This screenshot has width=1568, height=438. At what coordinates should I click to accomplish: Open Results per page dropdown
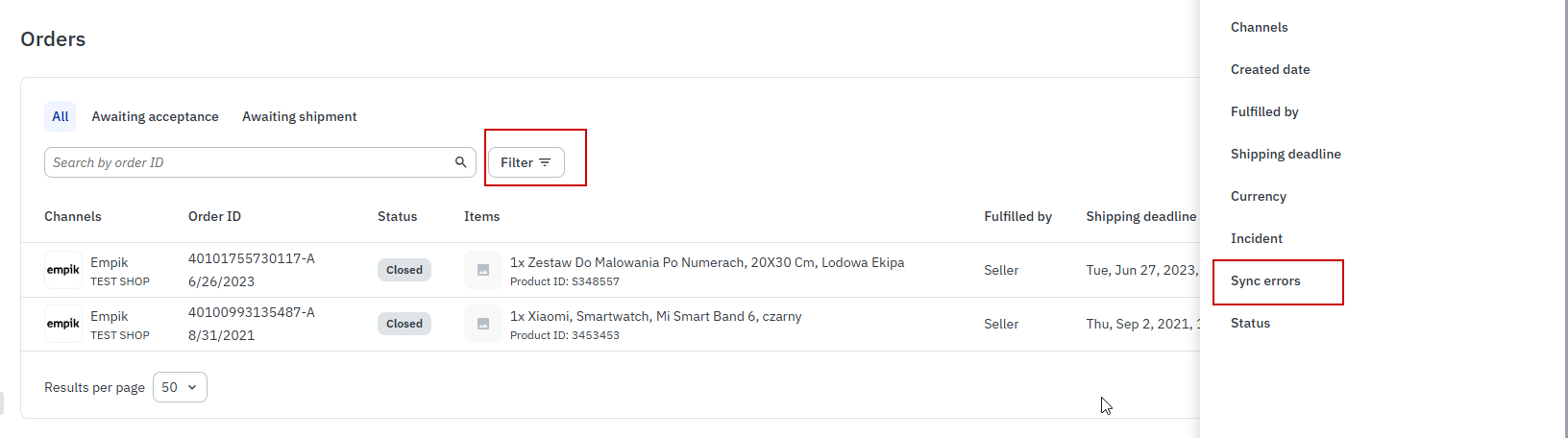click(180, 387)
